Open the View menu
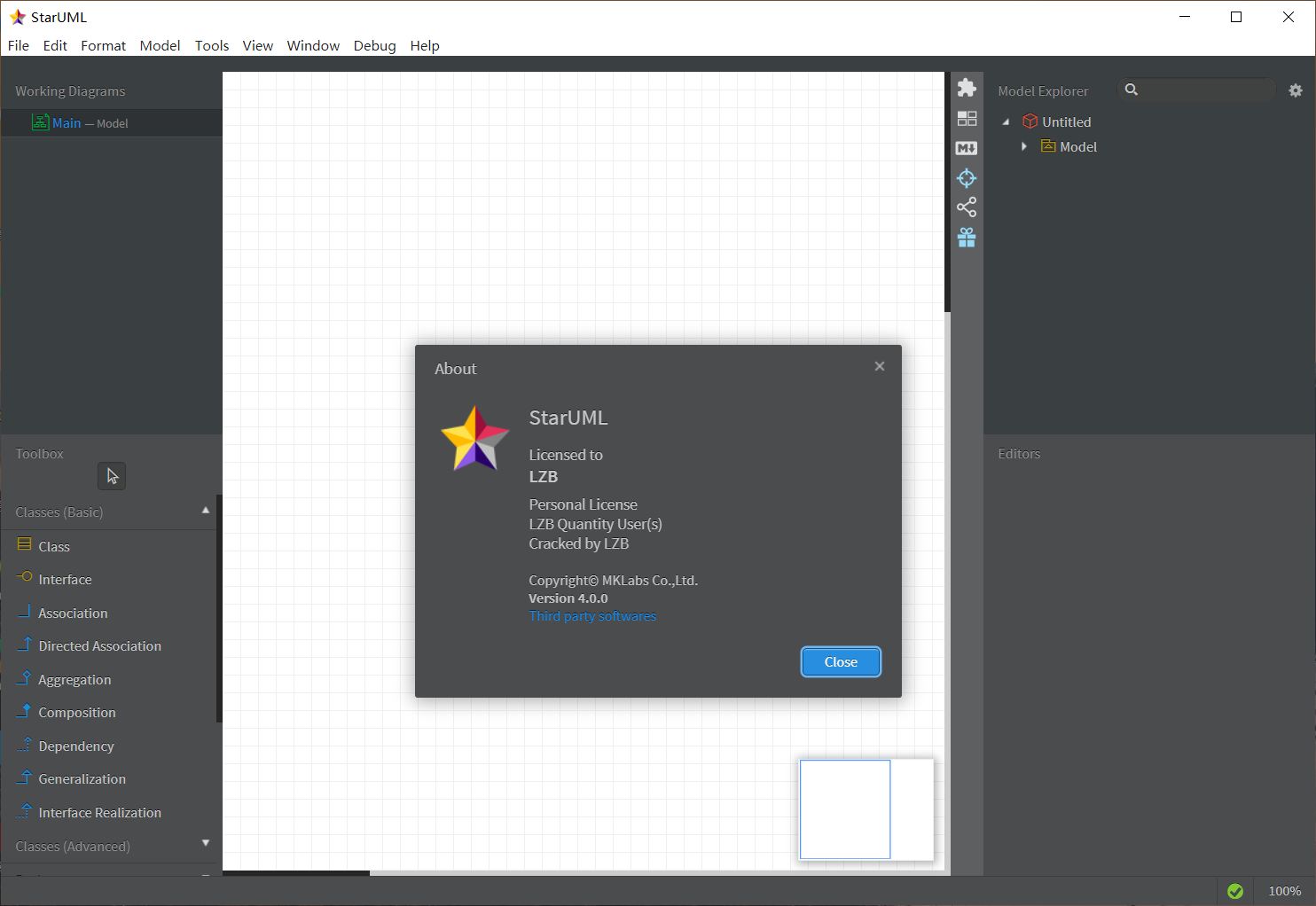Image resolution: width=1316 pixels, height=906 pixels. (x=257, y=45)
